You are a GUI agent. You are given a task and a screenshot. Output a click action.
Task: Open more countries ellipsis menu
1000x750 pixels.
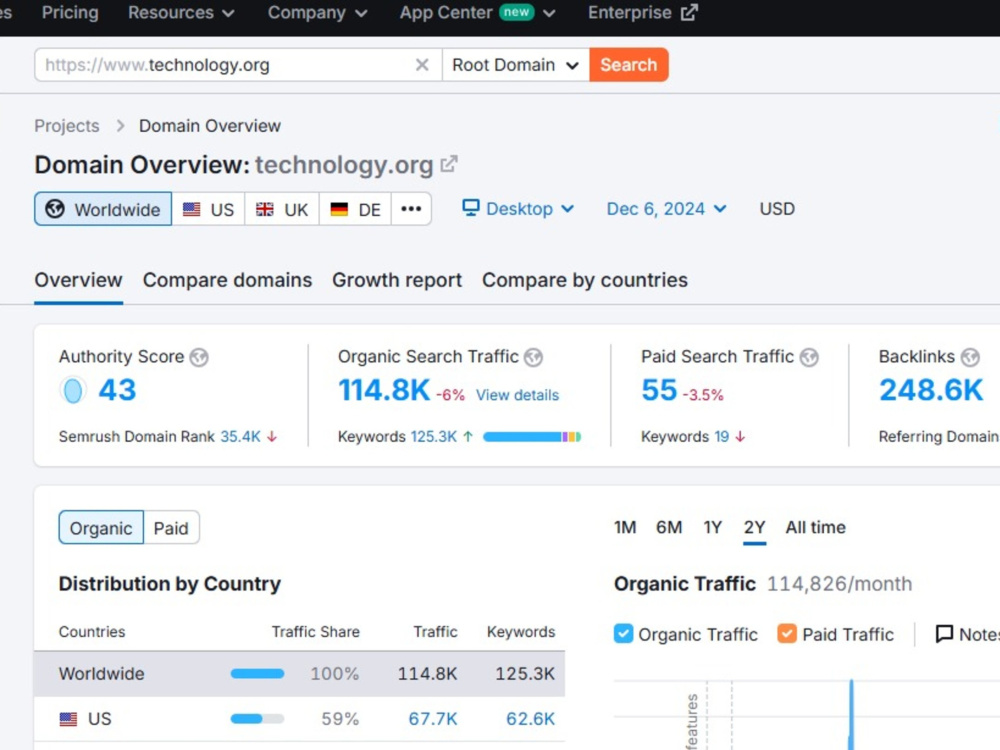pyautogui.click(x=411, y=209)
